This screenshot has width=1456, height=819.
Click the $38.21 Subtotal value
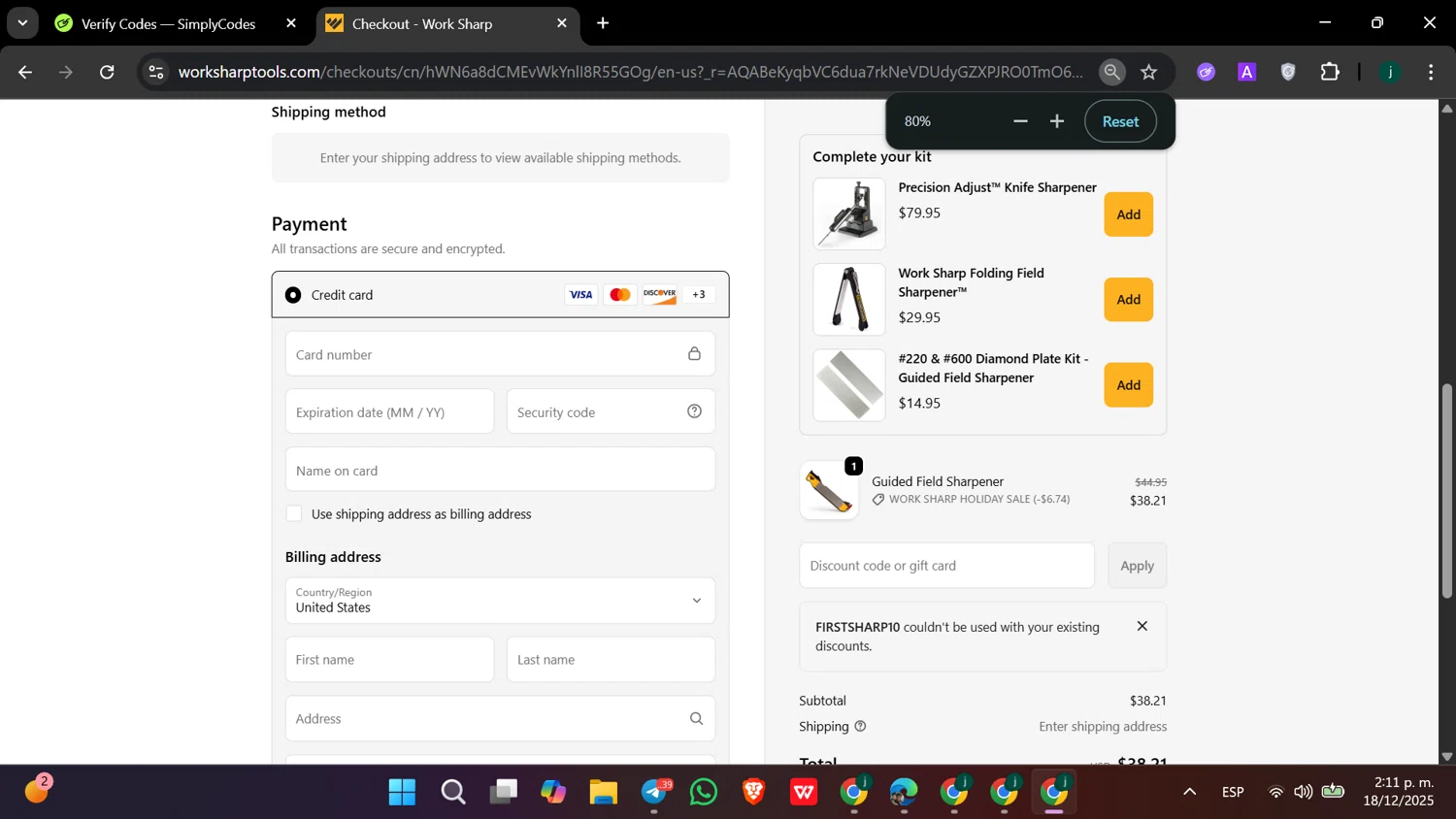[1147, 700]
